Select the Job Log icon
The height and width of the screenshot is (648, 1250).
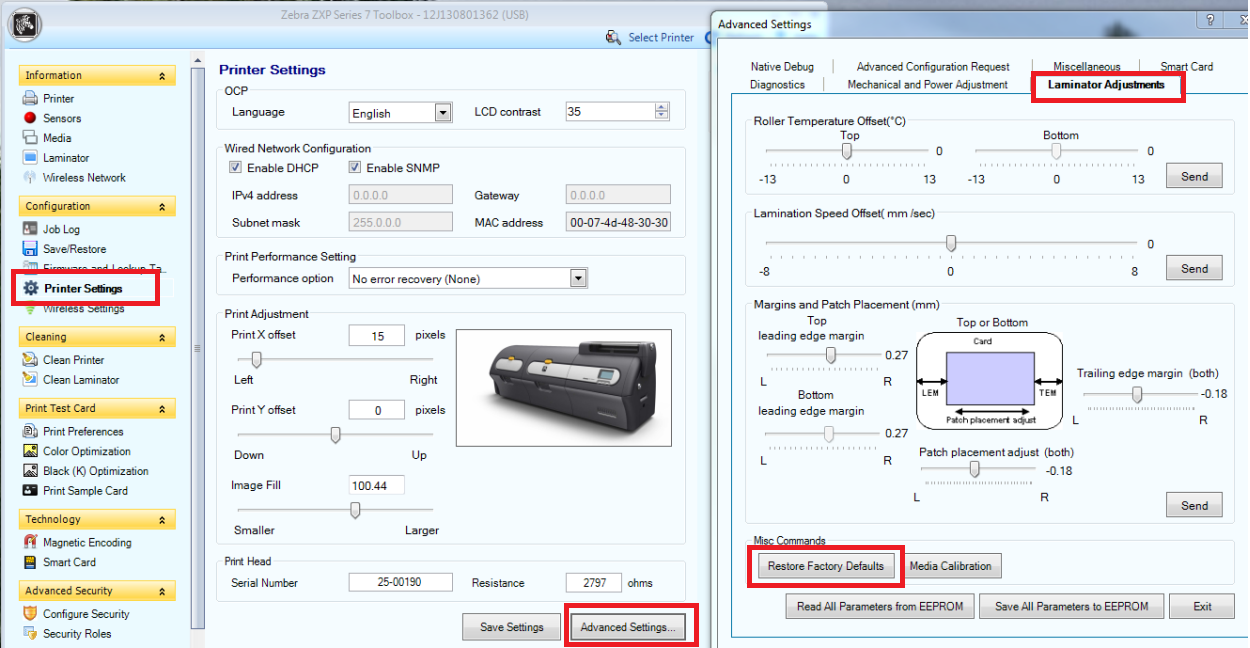tap(30, 229)
